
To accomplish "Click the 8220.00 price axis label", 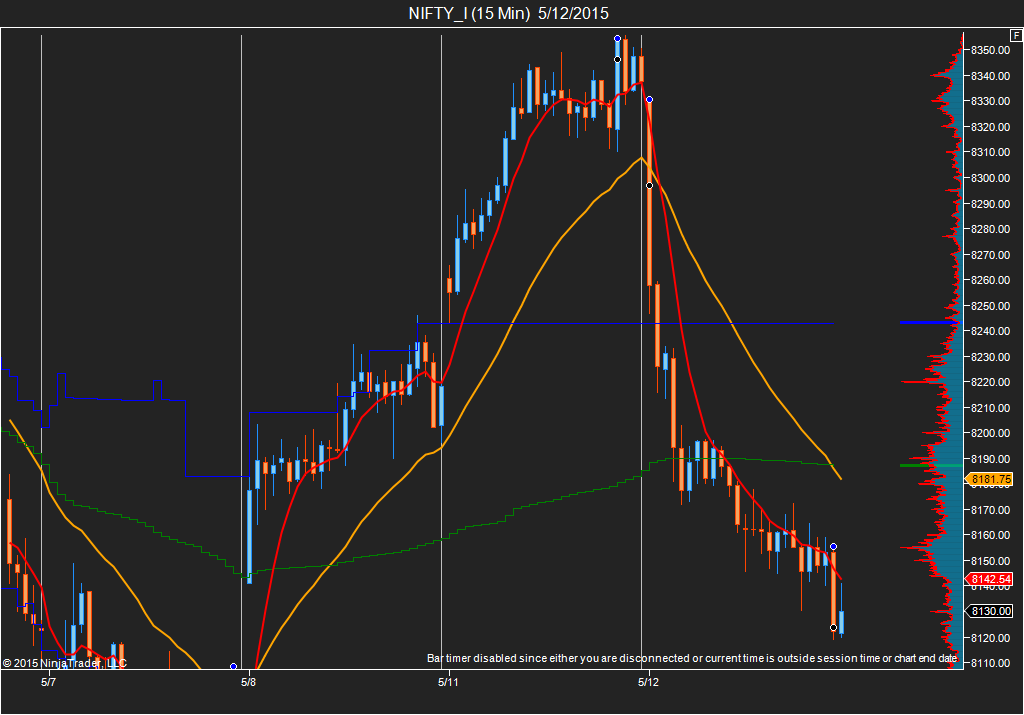I will 991,382.
